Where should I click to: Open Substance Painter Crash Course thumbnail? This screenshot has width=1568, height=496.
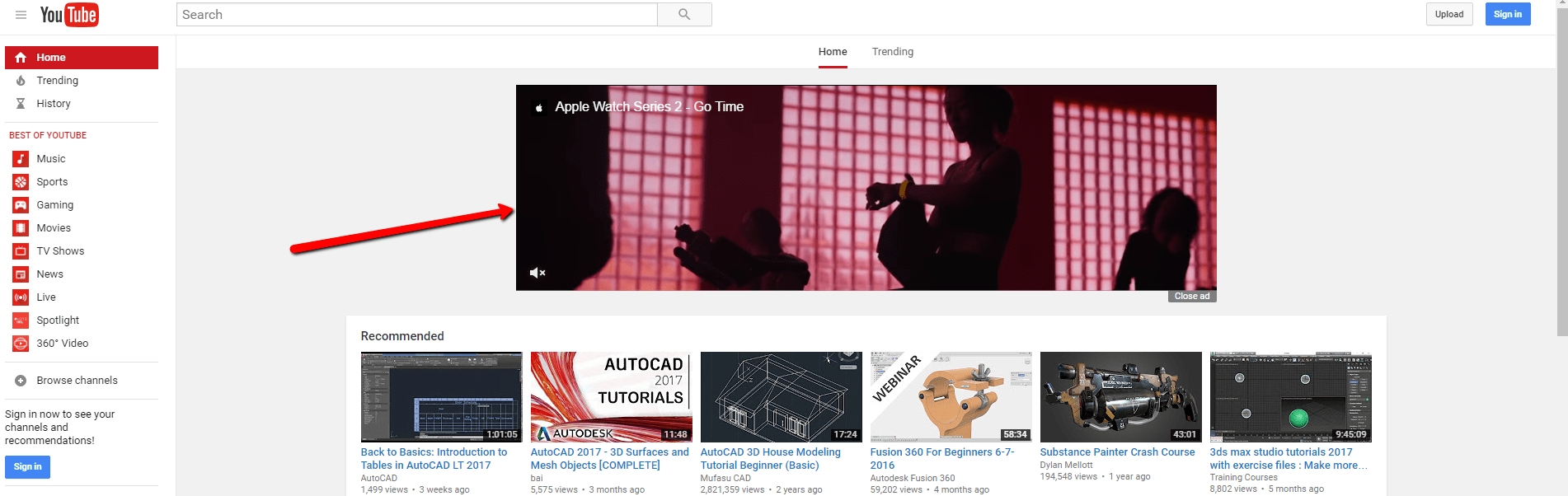[x=1120, y=397]
